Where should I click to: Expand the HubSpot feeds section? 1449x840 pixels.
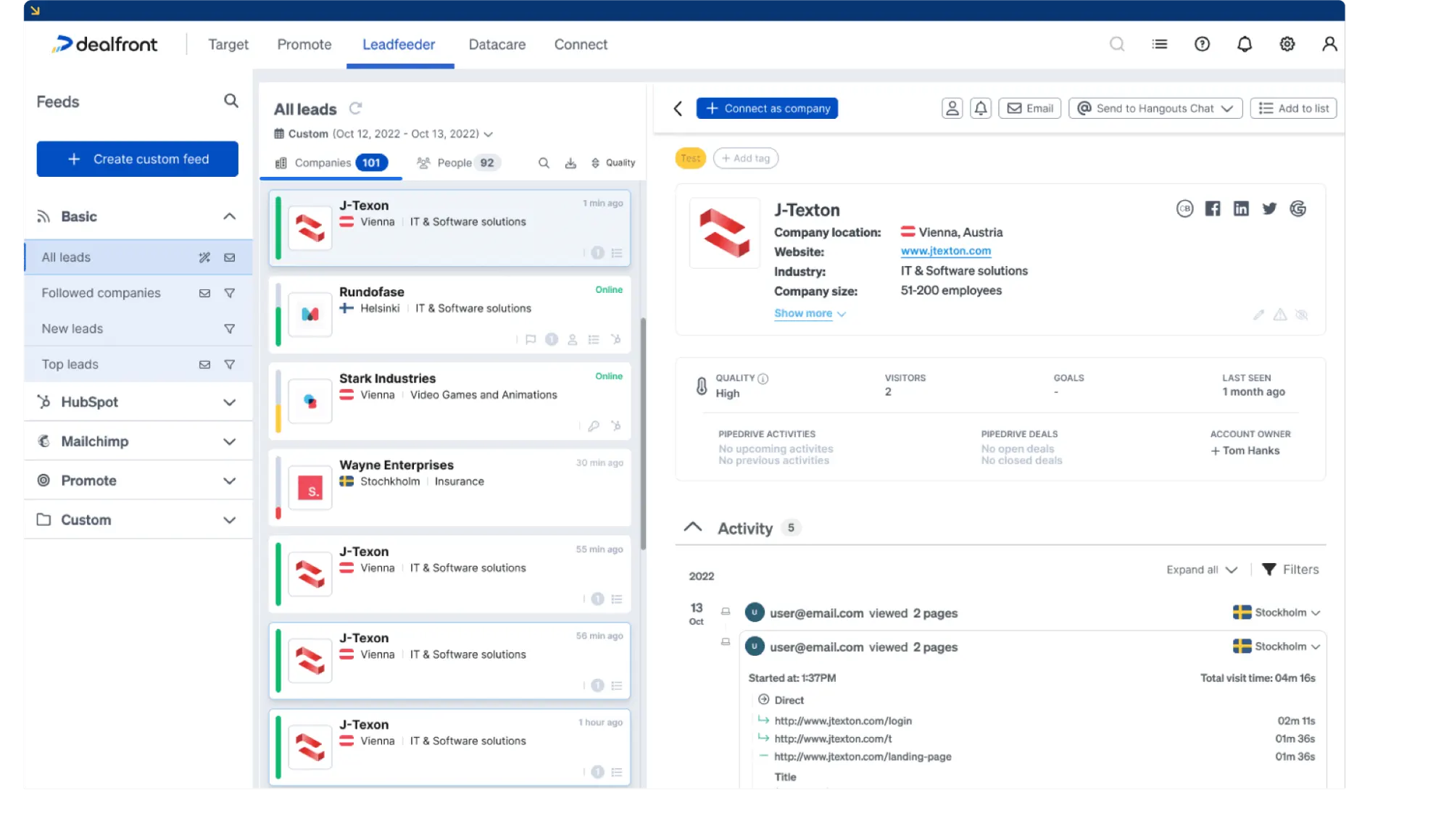[229, 402]
